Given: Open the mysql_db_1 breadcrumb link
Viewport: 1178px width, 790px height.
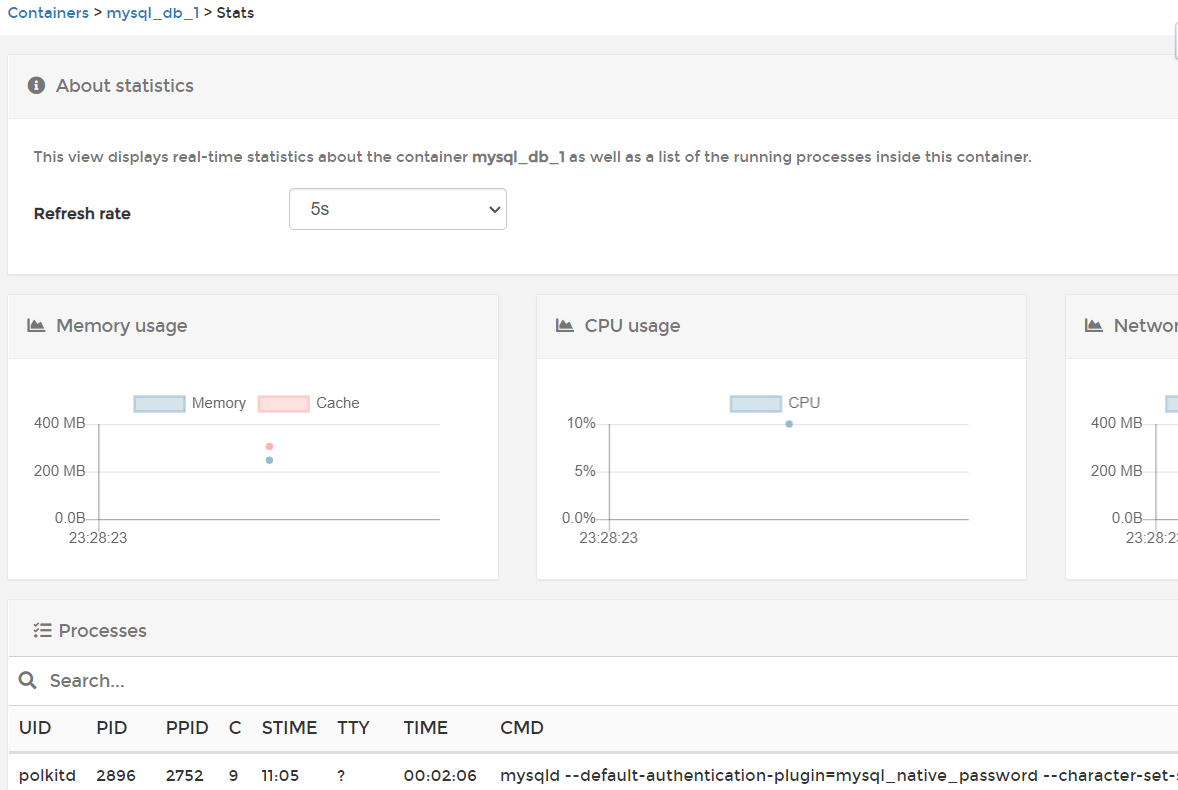Looking at the screenshot, I should [153, 13].
